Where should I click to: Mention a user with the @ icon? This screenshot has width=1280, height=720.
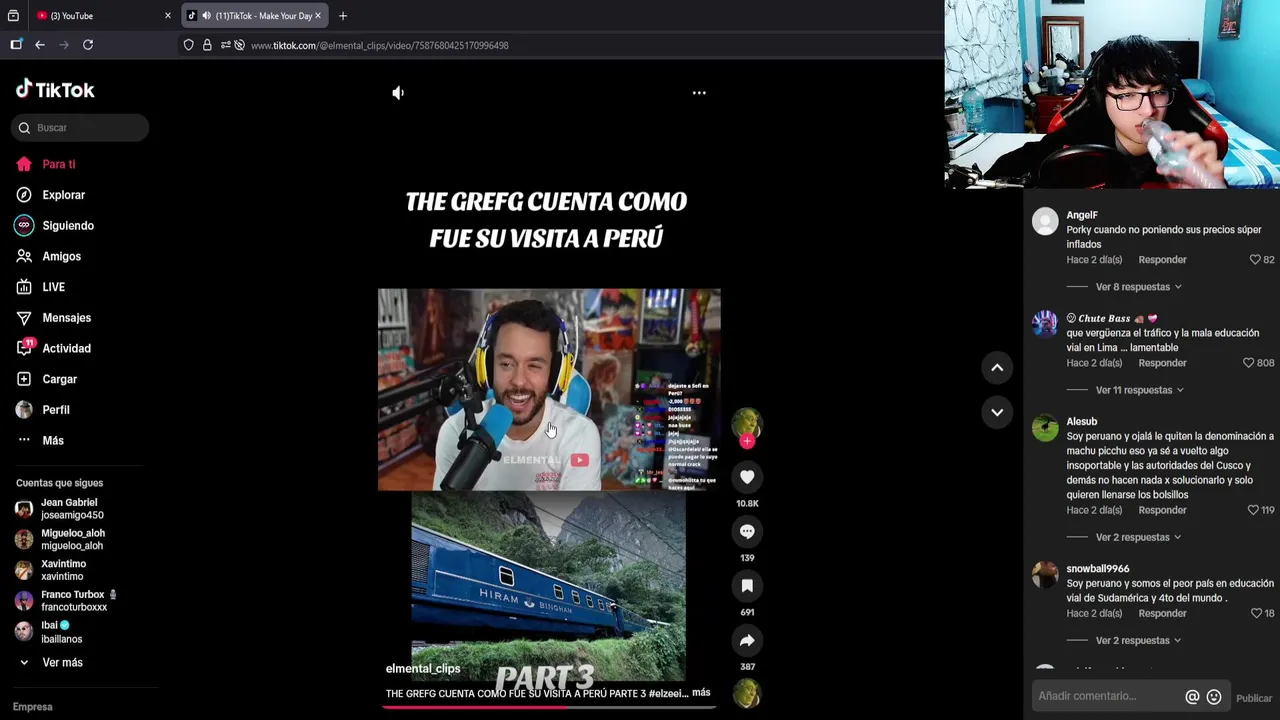pos(1192,697)
